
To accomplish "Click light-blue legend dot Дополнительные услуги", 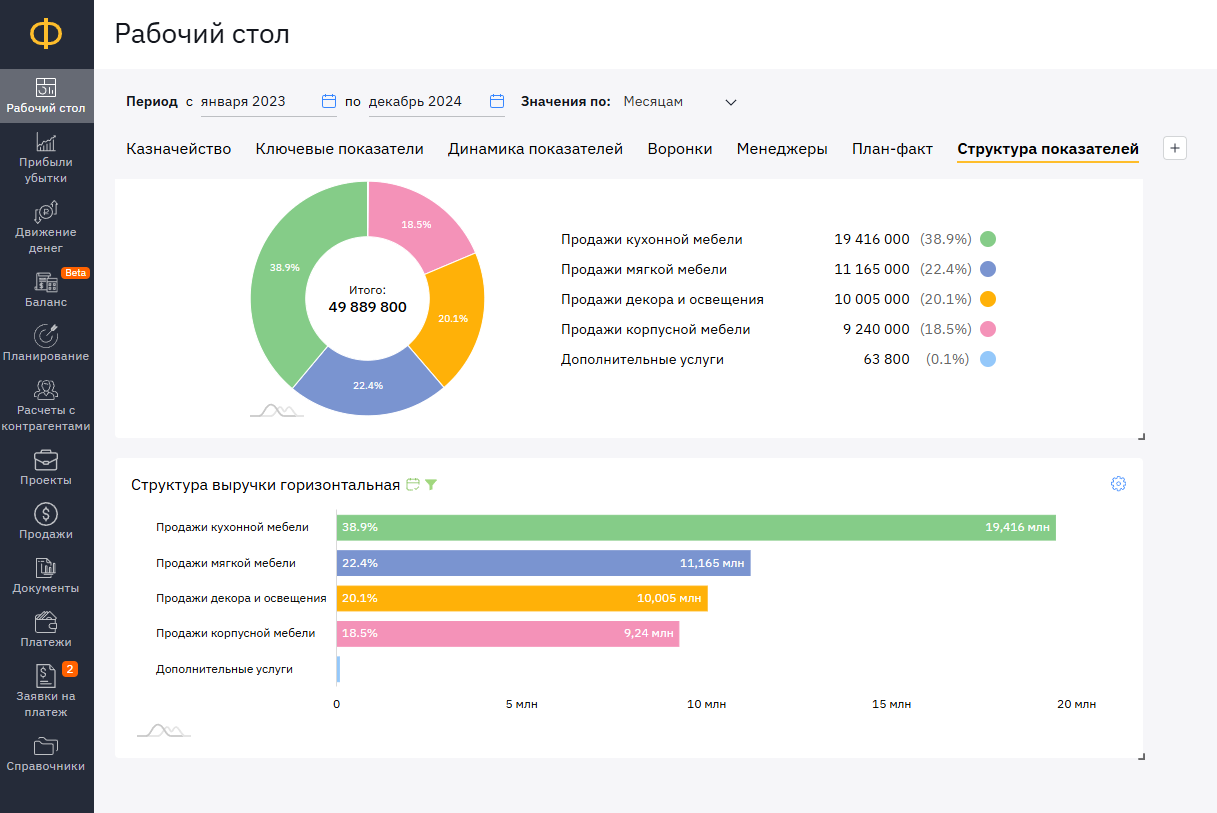I will 988,359.
